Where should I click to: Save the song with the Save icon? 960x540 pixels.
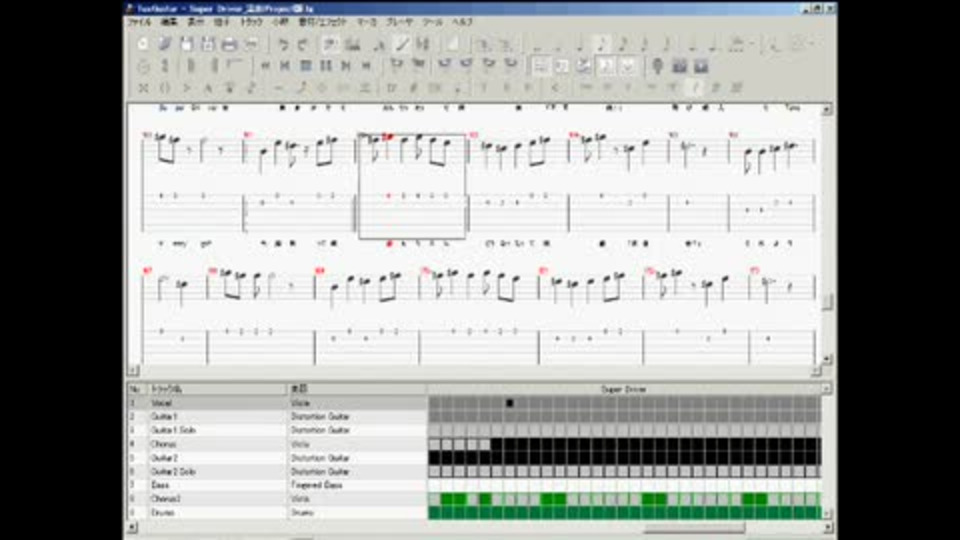point(186,44)
